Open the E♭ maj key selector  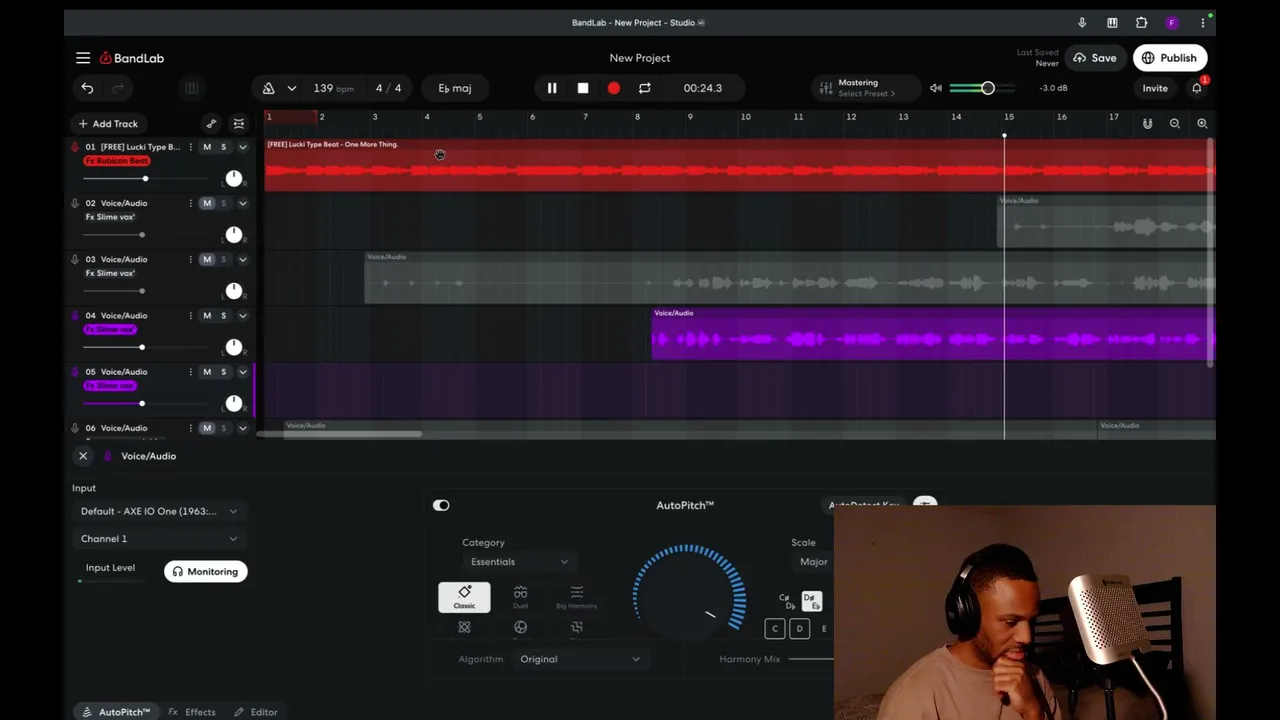click(454, 88)
